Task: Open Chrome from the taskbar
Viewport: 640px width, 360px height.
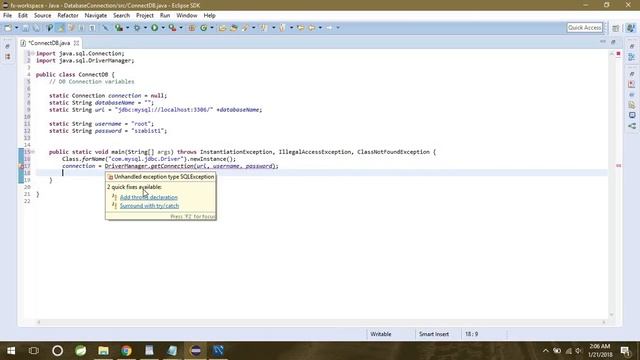Action: point(126,351)
